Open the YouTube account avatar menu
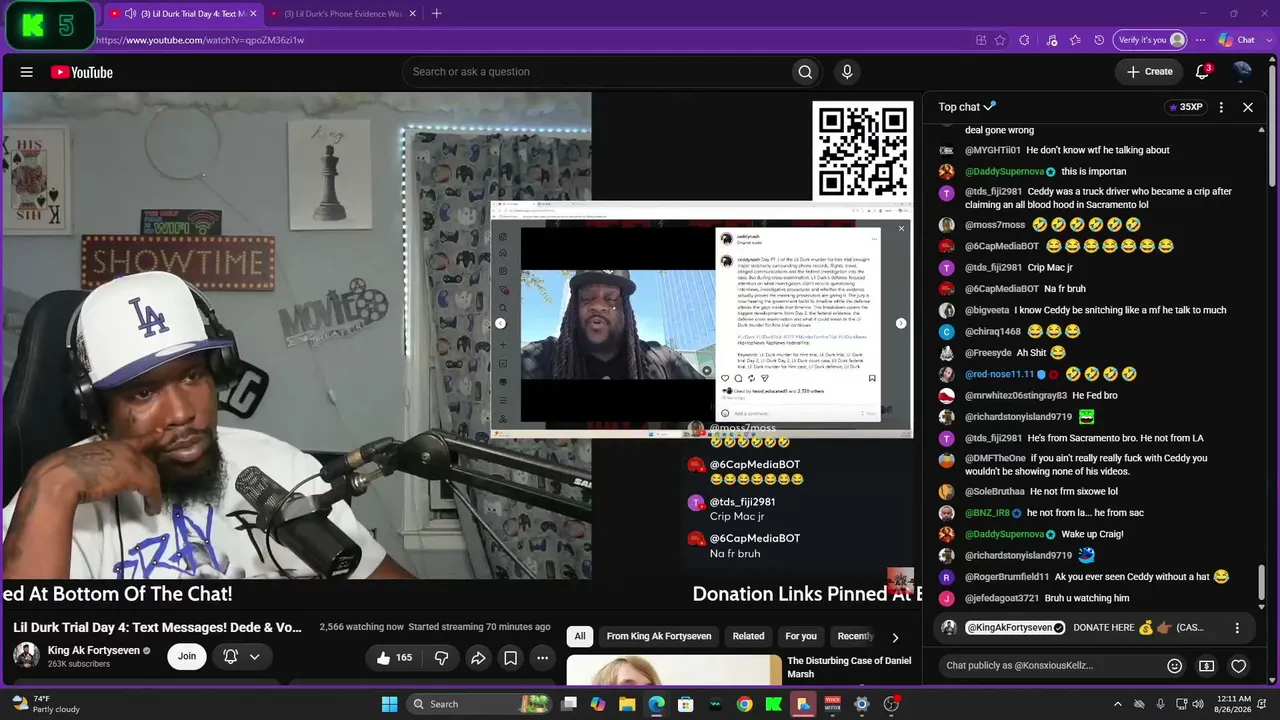 tap(1243, 72)
